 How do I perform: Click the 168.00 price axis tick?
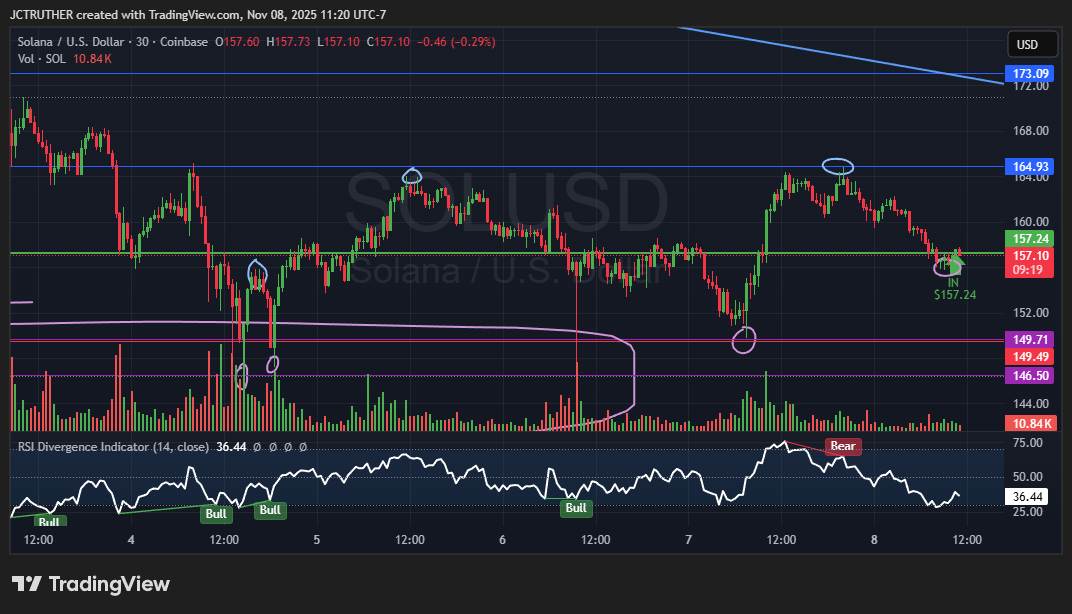1030,131
